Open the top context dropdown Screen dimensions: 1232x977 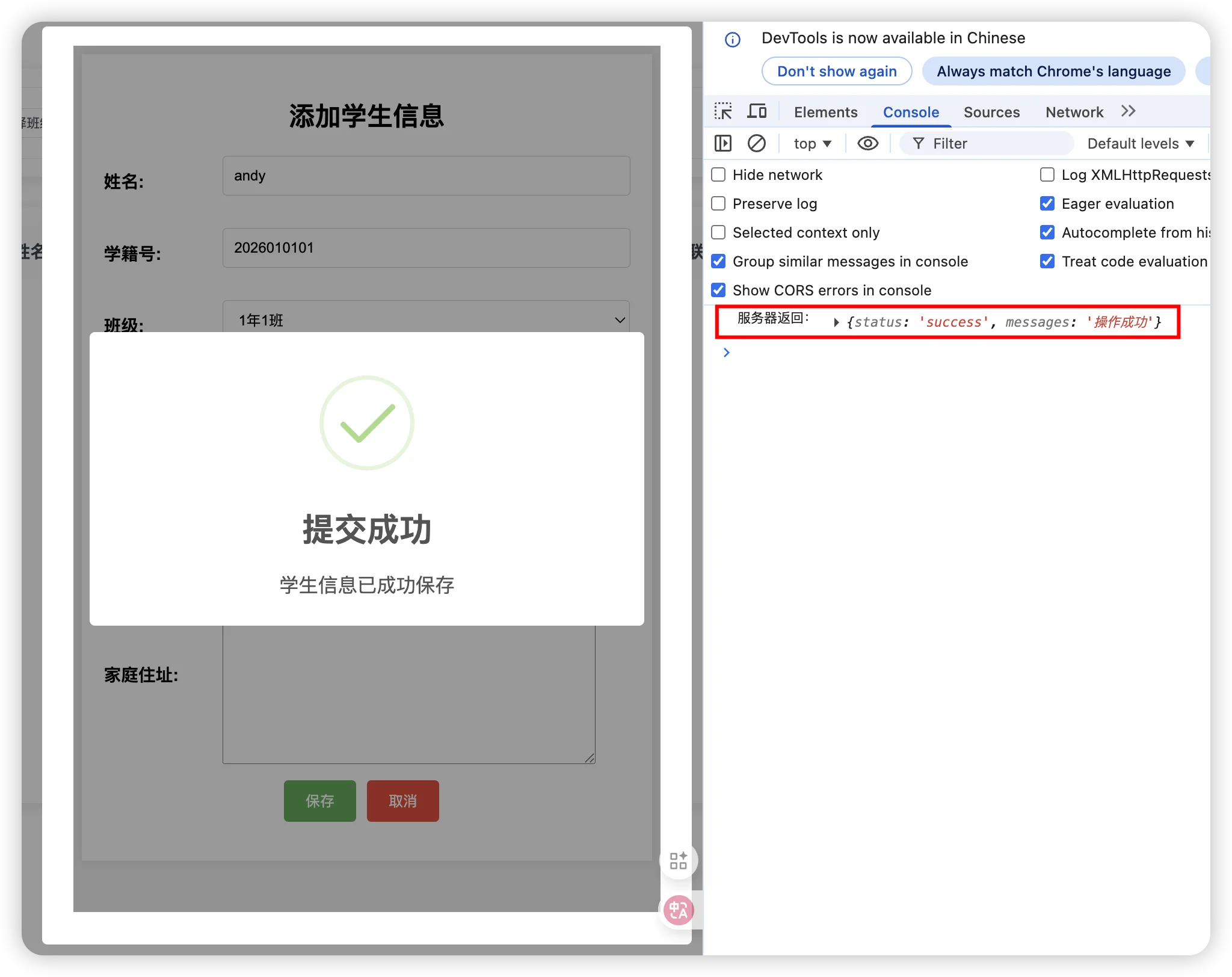pyautogui.click(x=812, y=143)
